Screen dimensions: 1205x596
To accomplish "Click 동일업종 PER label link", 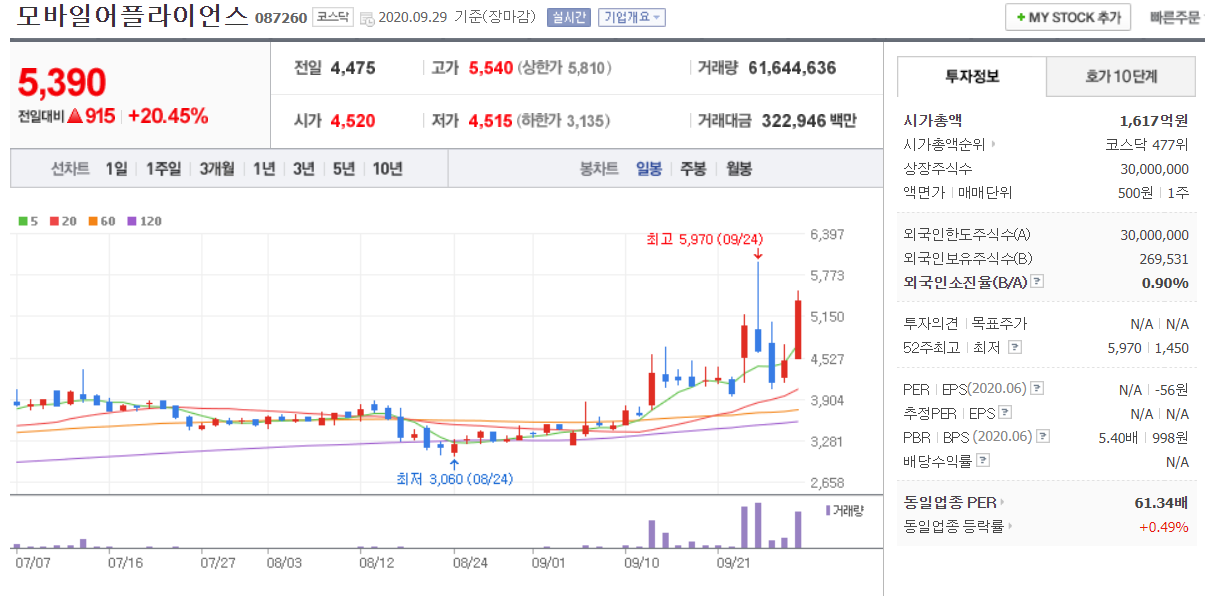I will click(949, 503).
